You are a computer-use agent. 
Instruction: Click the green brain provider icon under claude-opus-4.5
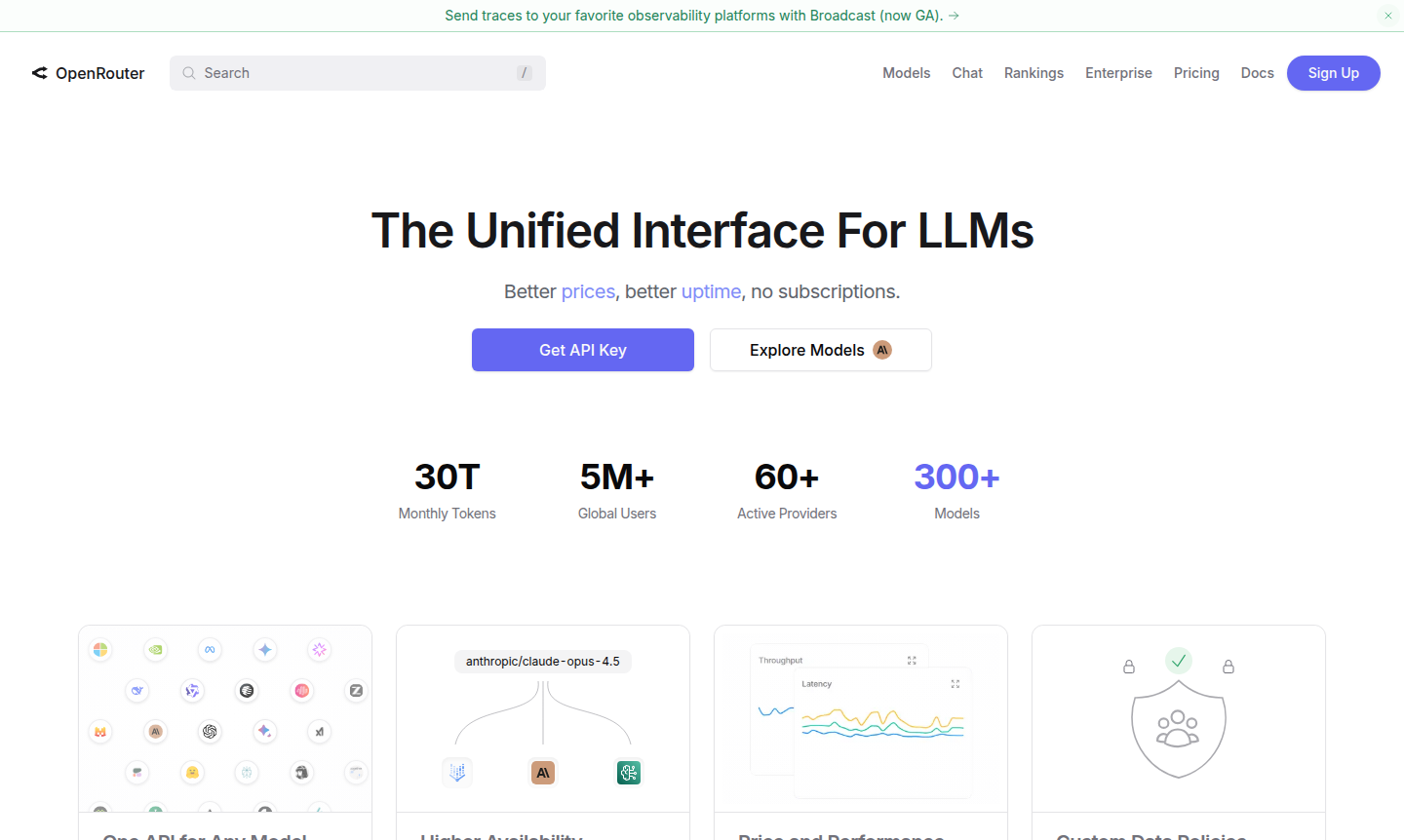click(629, 773)
